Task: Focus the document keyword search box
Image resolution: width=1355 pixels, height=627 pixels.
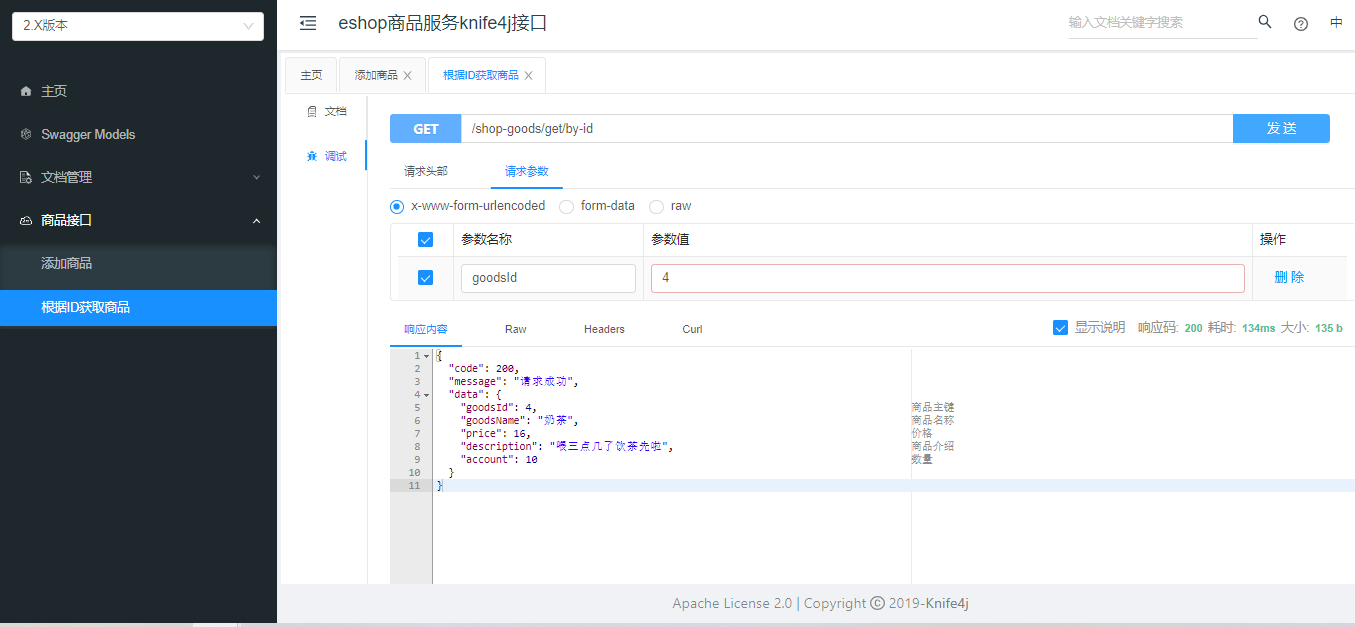Action: pyautogui.click(x=1162, y=22)
